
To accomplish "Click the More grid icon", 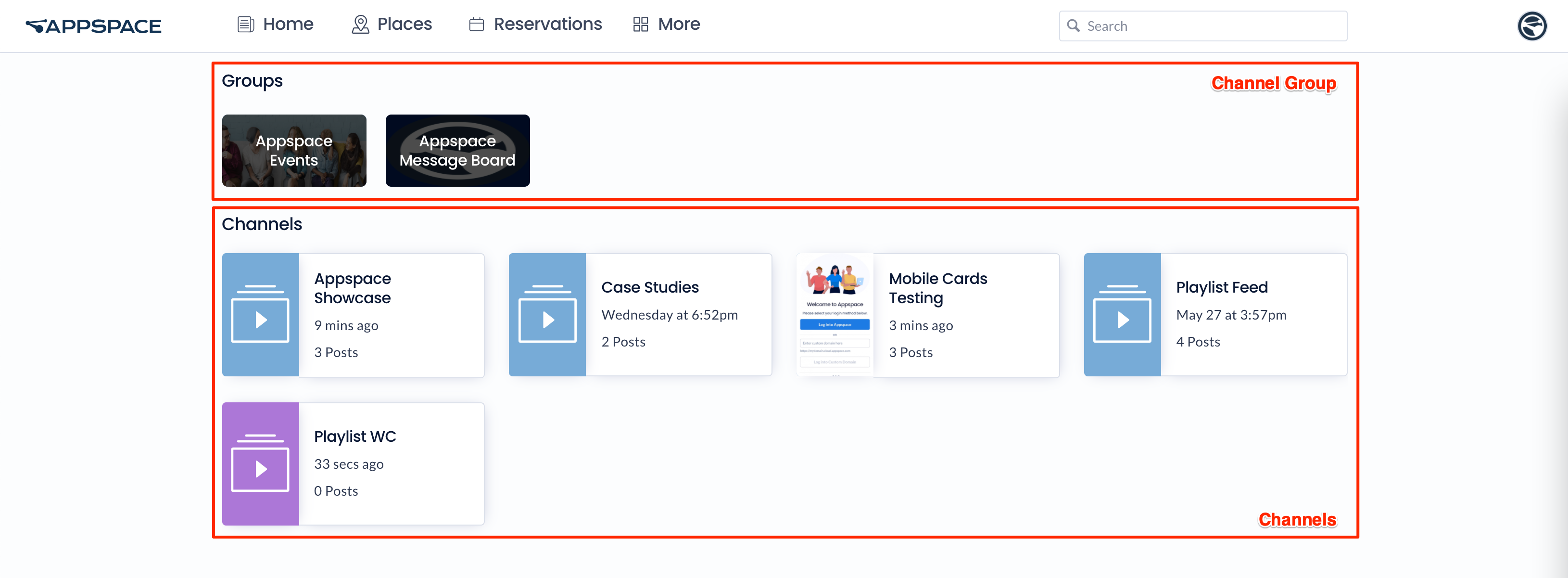I will click(x=640, y=25).
